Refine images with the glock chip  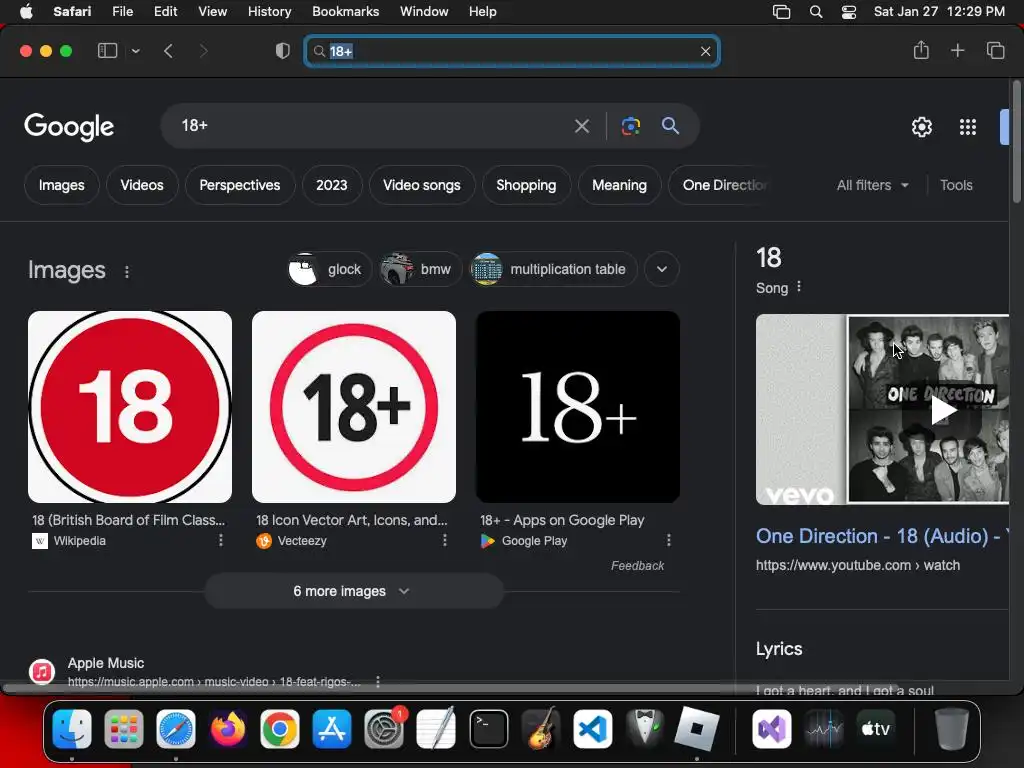[x=329, y=269]
